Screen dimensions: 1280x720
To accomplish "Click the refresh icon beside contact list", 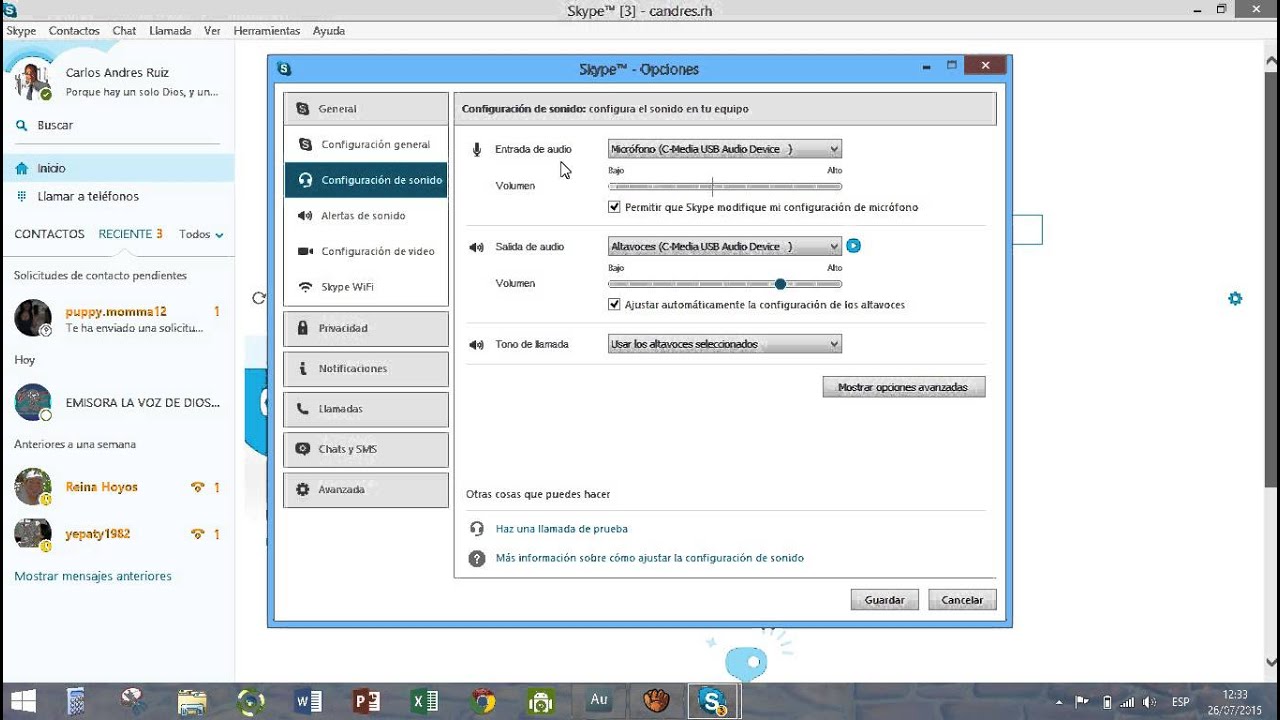I will (259, 298).
